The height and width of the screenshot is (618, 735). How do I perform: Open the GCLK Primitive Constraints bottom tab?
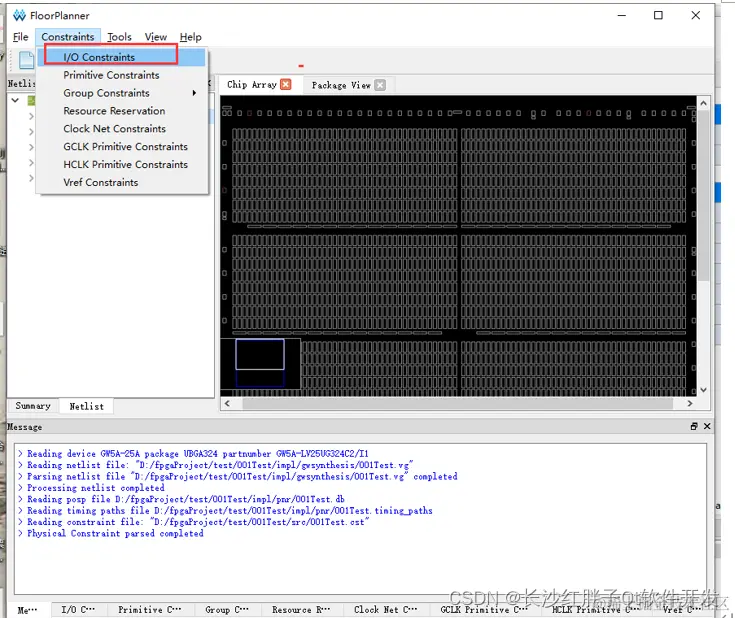484,610
